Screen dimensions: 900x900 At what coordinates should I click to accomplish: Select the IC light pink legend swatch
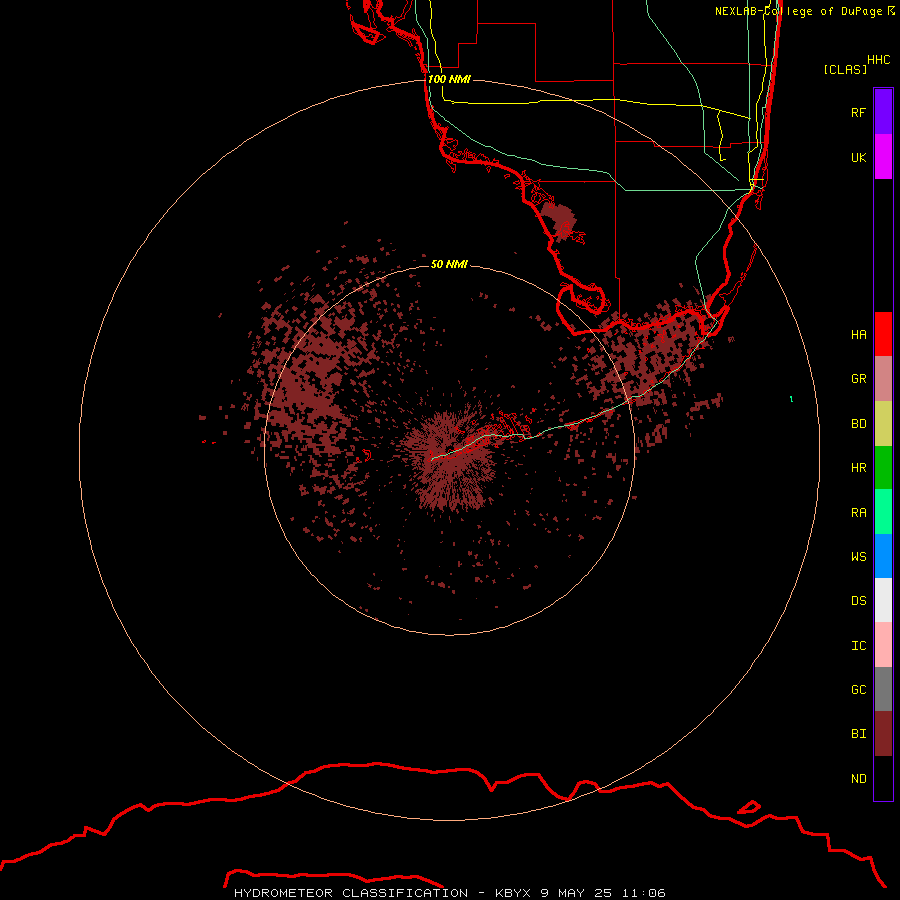(883, 645)
